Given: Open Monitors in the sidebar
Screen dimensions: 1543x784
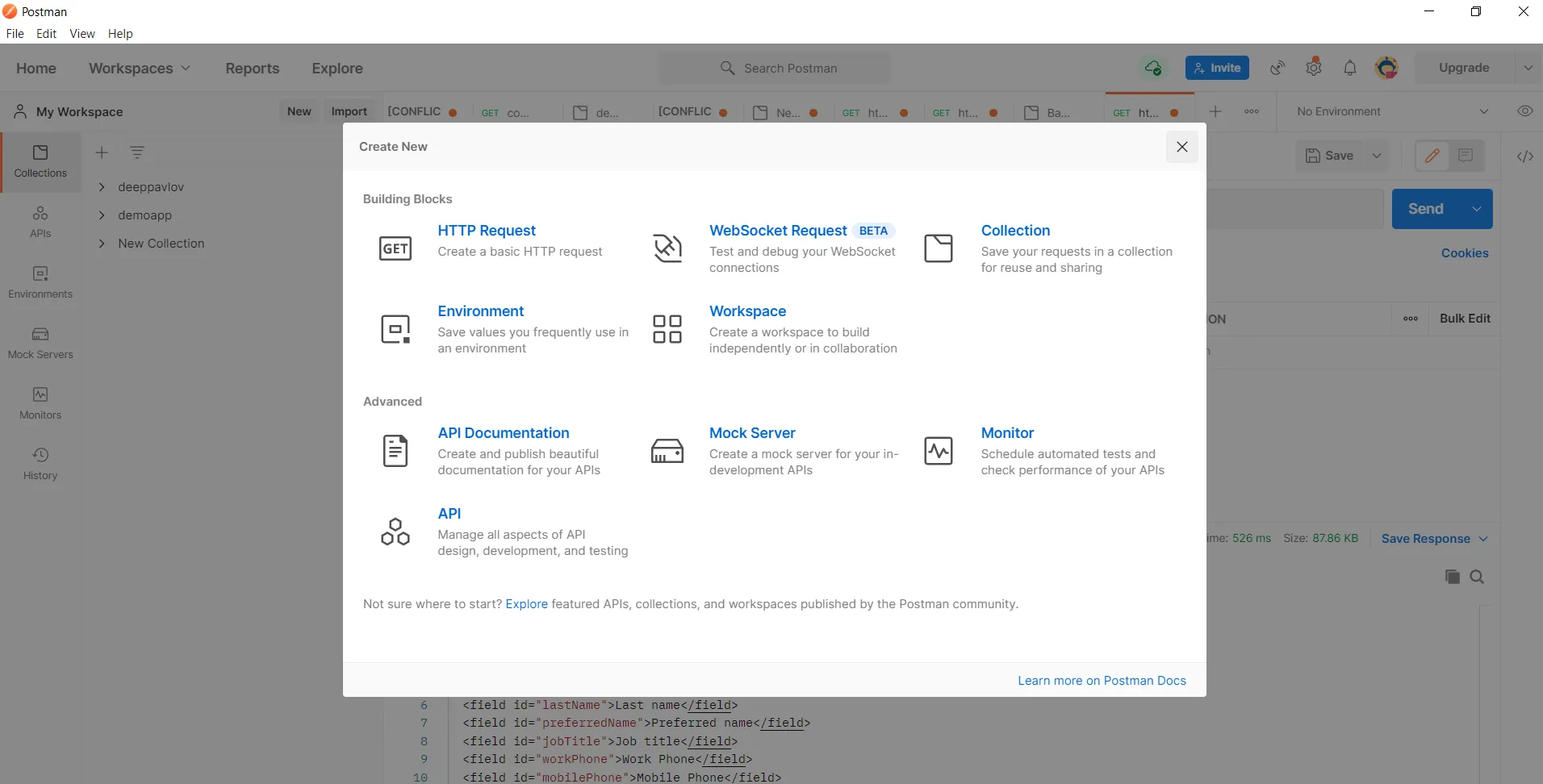Looking at the screenshot, I should pyautogui.click(x=40, y=404).
